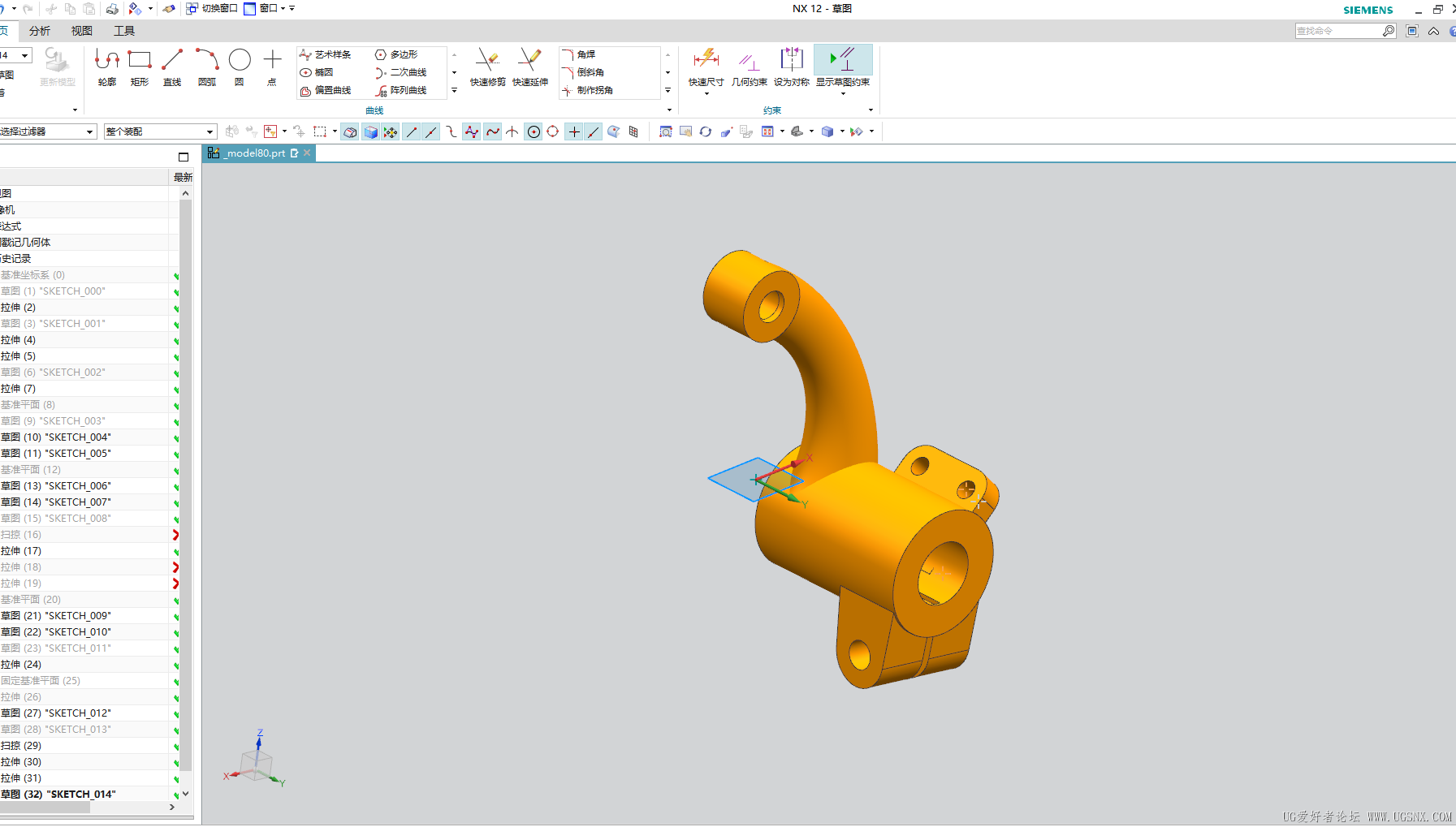The width and height of the screenshot is (1456, 827).
Task: Expand the 选择过滤器 selection filter dropdown
Action: (x=48, y=131)
